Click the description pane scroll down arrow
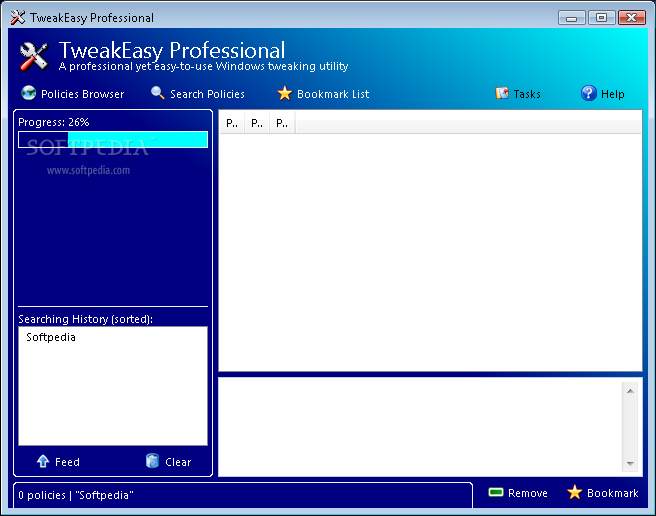The width and height of the screenshot is (656, 516). tap(630, 463)
